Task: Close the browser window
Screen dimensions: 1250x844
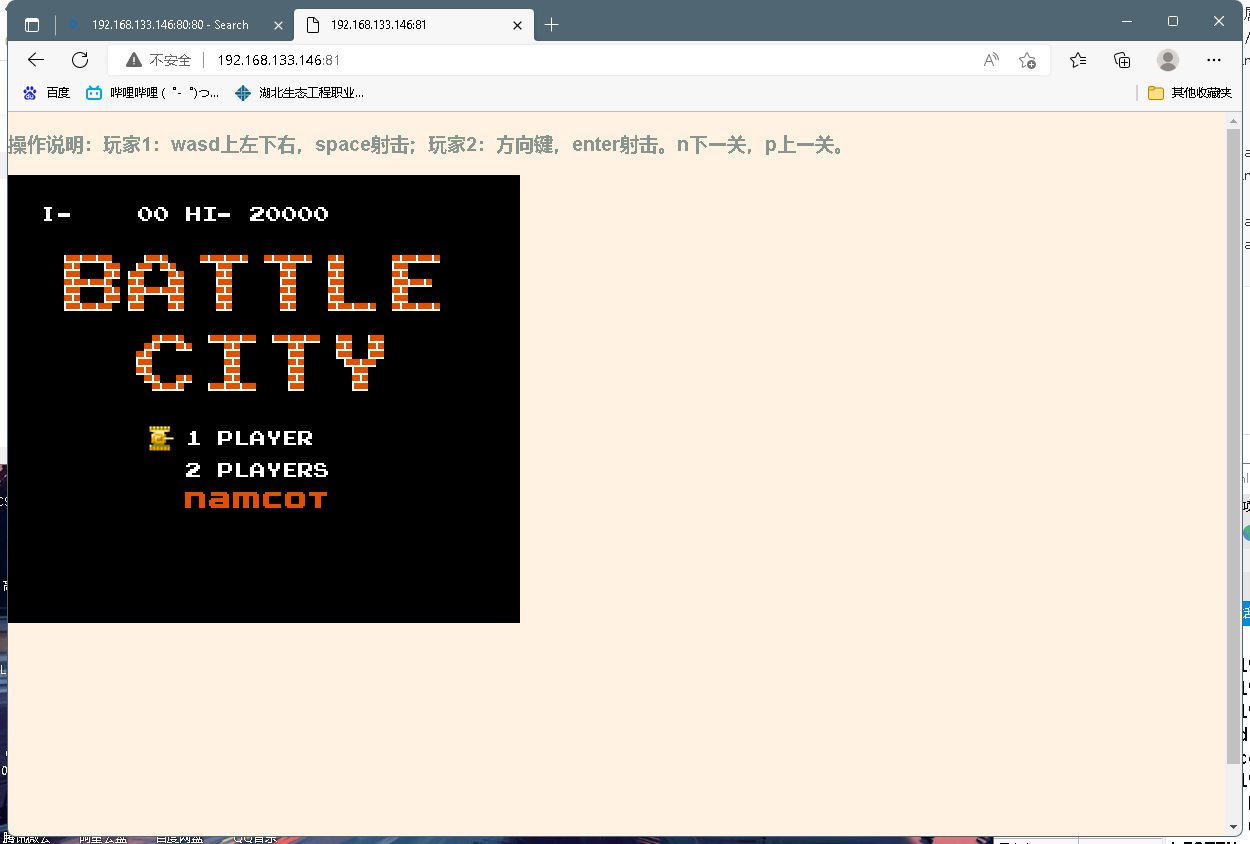Action: (1219, 21)
